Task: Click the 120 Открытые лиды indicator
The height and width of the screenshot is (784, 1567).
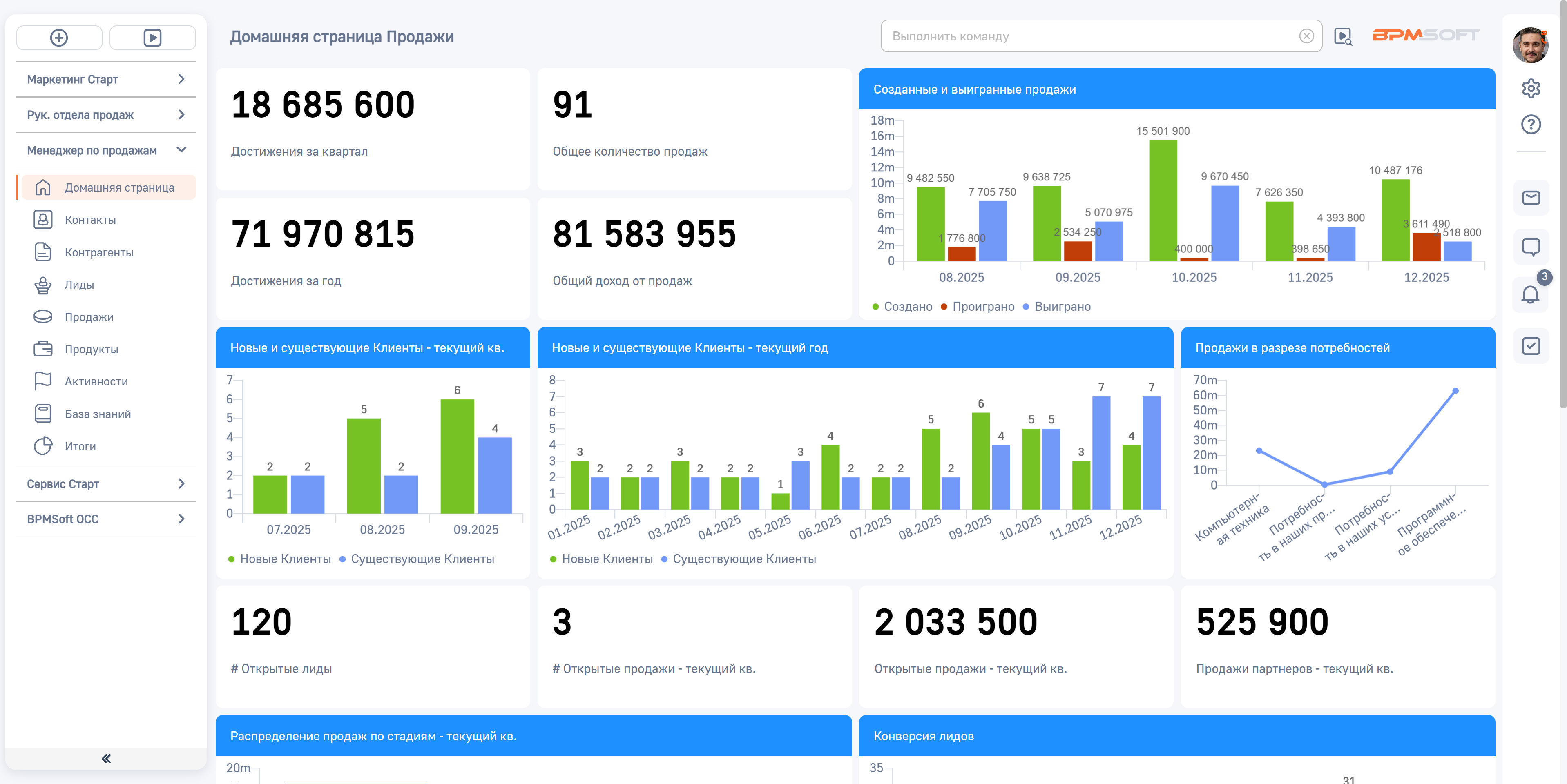Action: [x=372, y=646]
